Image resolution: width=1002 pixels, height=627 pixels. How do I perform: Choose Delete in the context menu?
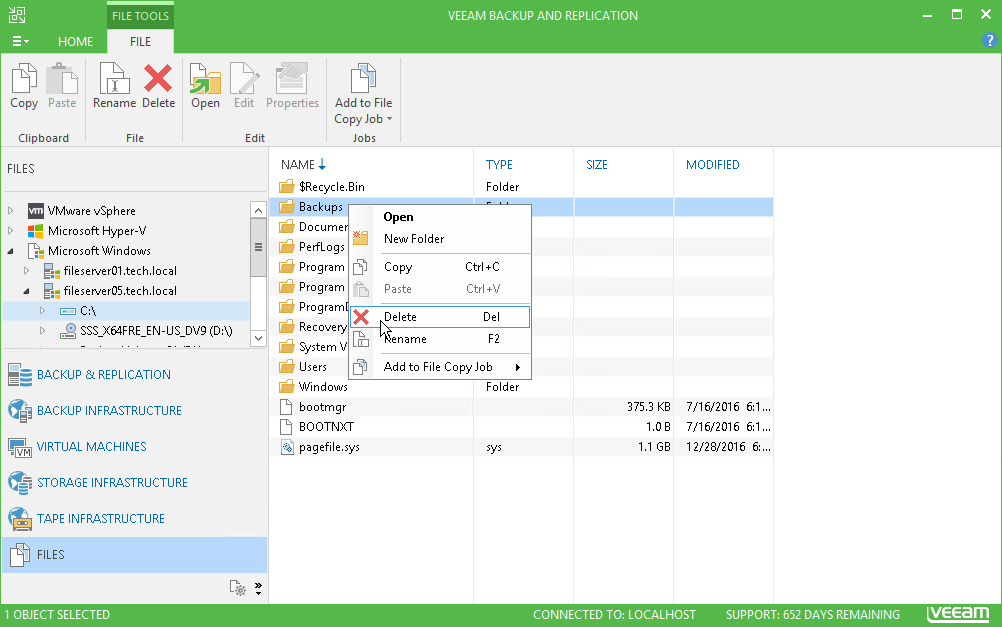440,316
